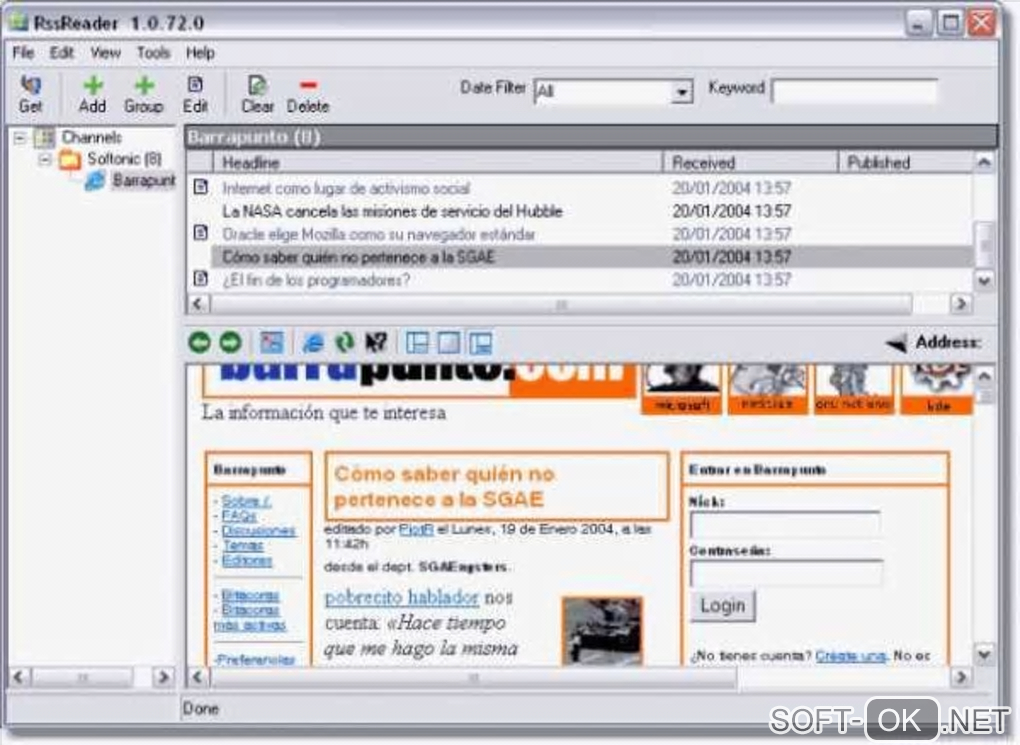
Task: Switch to the first pane layout icon
Action: [417, 342]
